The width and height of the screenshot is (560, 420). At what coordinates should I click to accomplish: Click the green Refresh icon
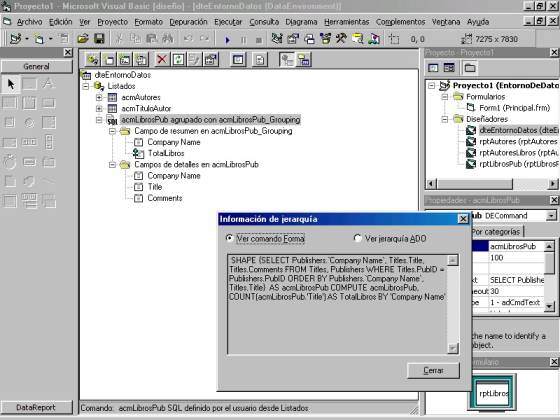178,60
